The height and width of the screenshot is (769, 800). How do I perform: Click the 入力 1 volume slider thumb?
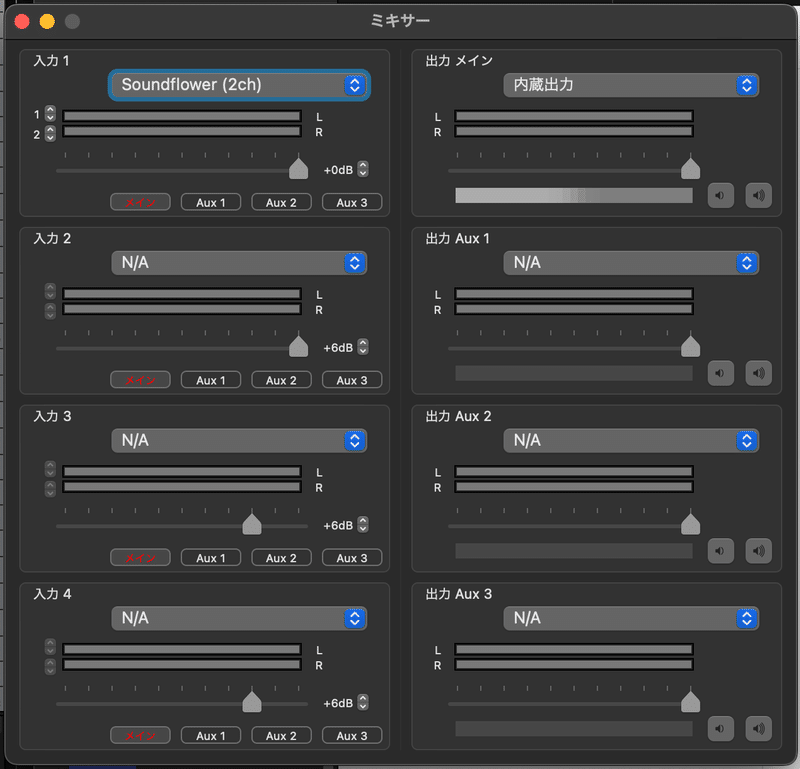[x=298, y=168]
